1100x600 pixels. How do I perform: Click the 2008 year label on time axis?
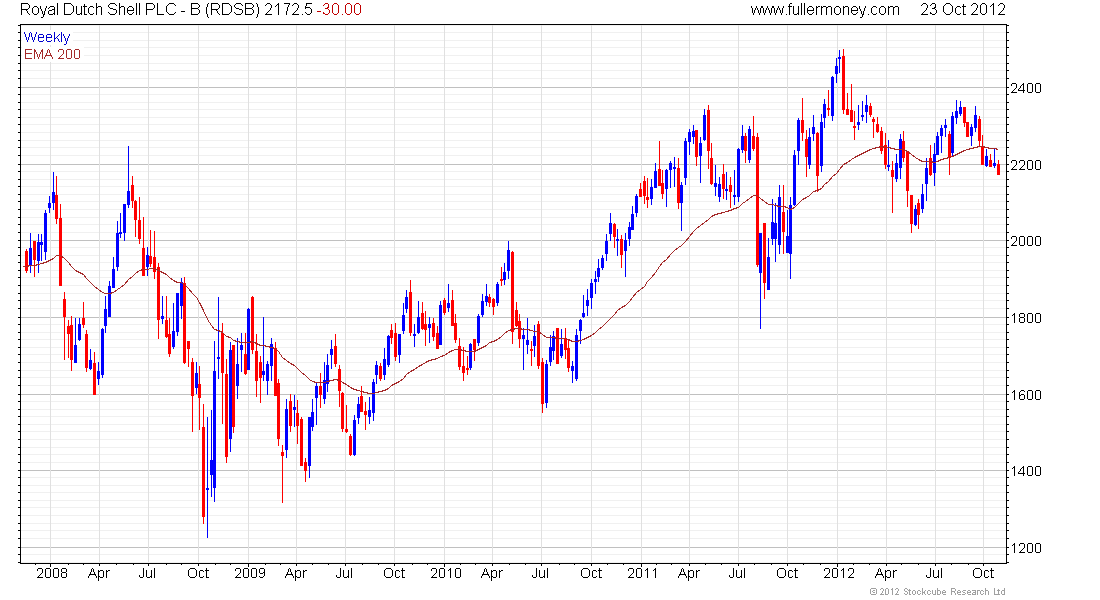coord(52,573)
